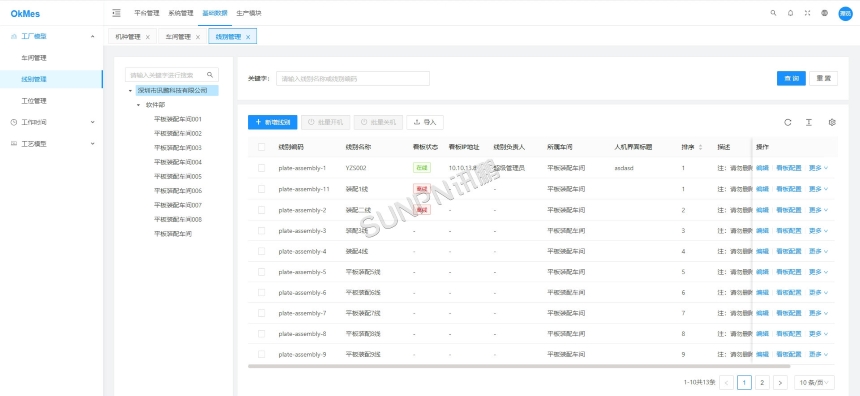
Task: Check the row plate-assembly-1
Action: point(262,168)
